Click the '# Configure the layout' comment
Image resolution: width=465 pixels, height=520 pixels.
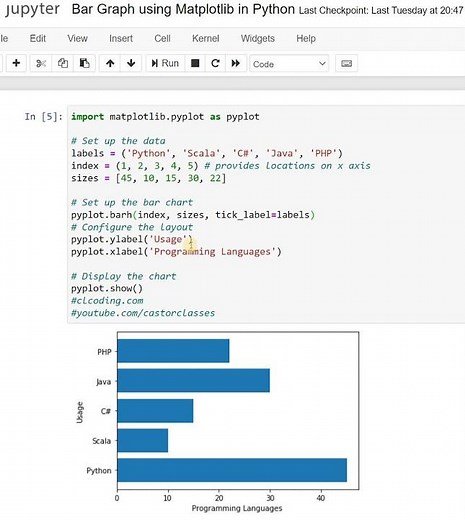[x=132, y=227]
